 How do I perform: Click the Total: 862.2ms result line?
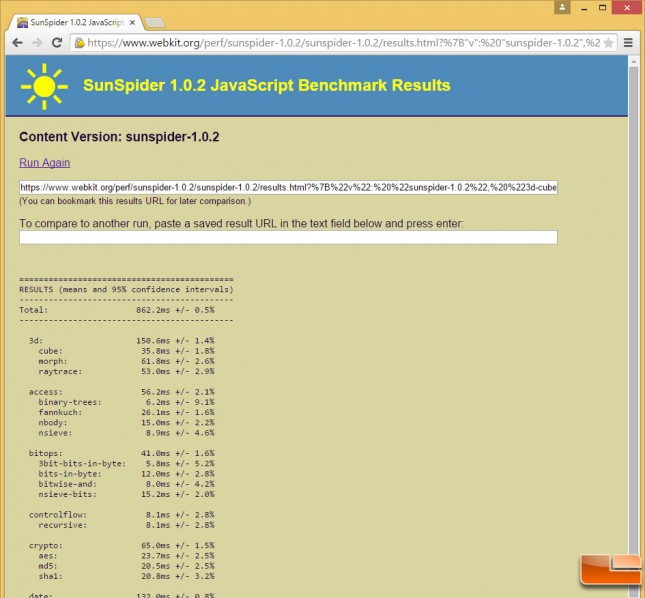click(x=117, y=310)
